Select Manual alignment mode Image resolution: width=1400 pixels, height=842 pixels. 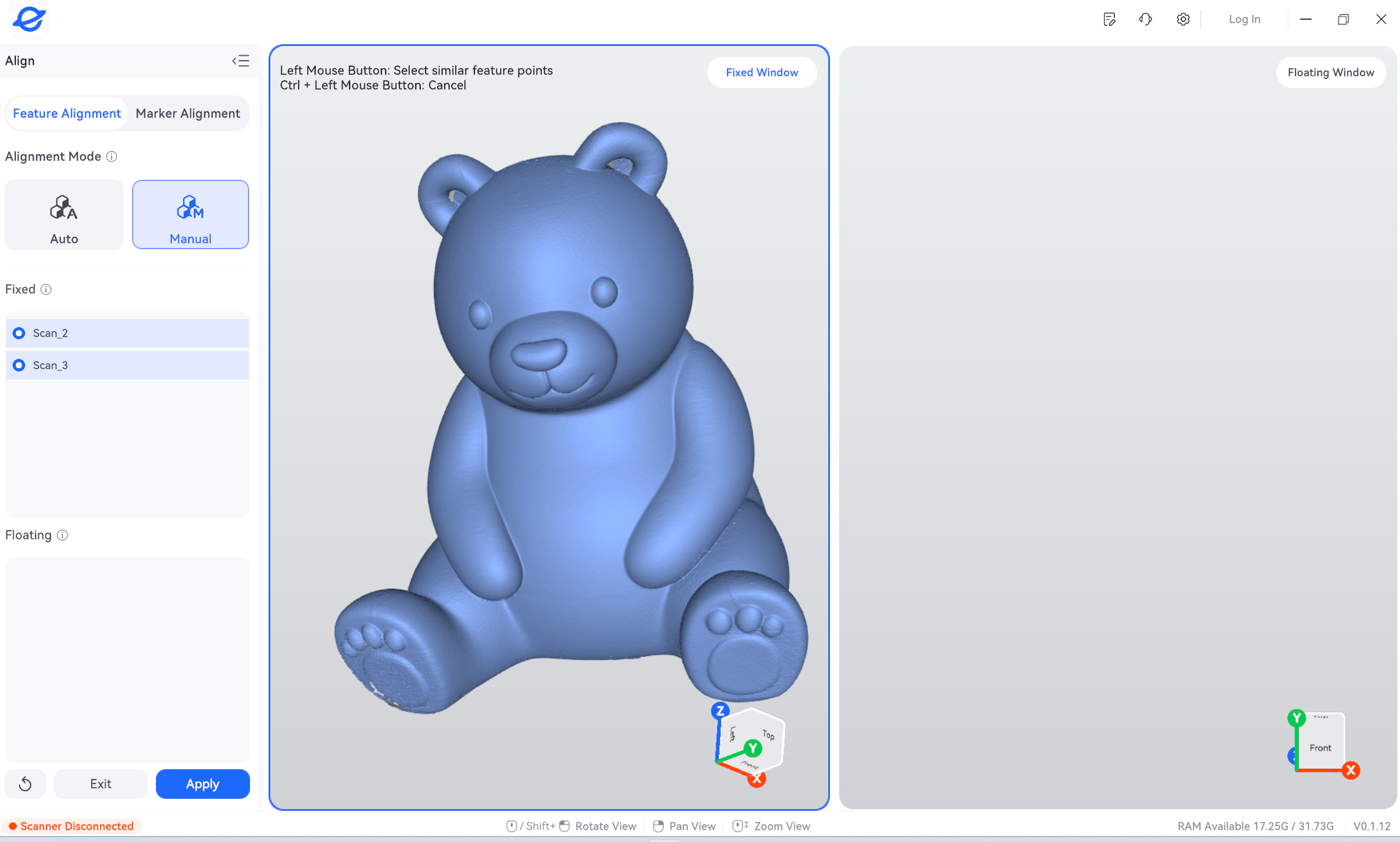coord(190,214)
